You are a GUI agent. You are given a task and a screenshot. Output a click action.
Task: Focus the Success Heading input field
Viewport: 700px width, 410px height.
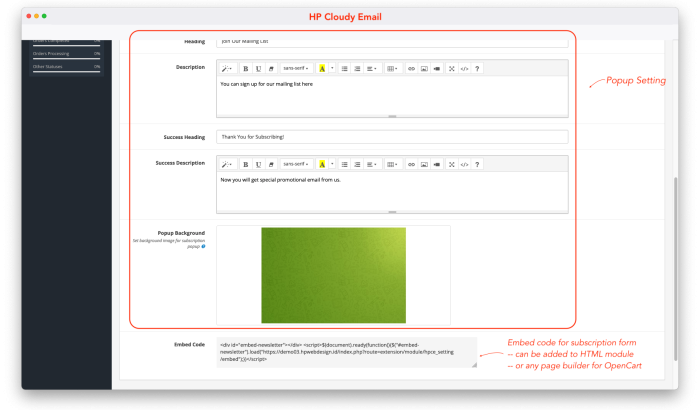[x=392, y=137]
